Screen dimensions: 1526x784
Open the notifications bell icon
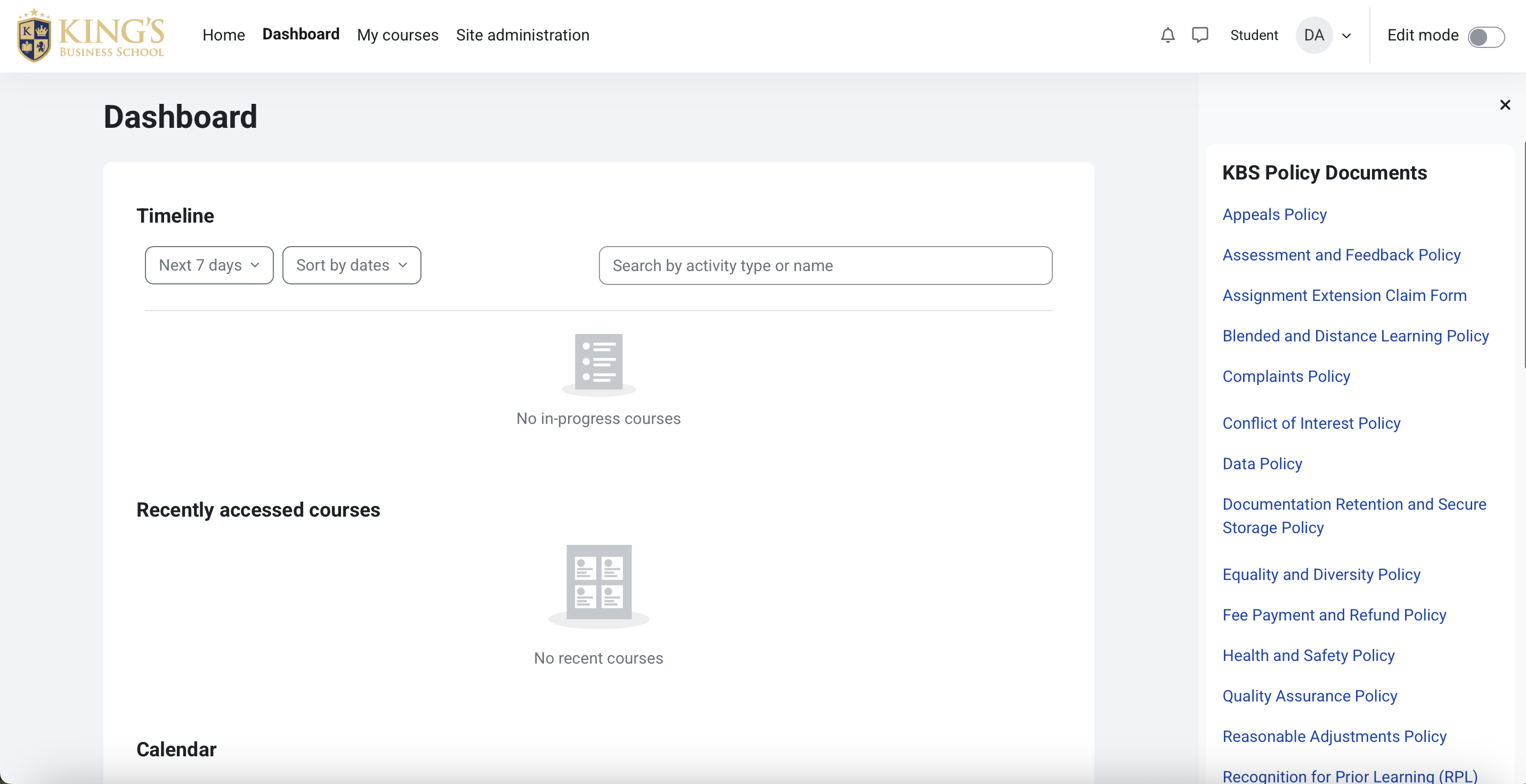pos(1167,36)
